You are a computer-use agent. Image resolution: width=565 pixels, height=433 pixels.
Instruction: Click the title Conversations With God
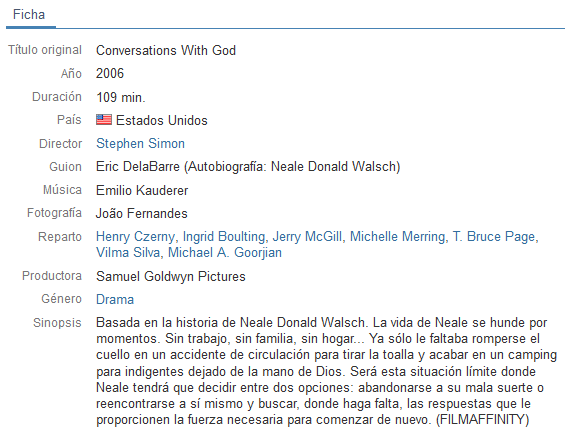tap(166, 50)
